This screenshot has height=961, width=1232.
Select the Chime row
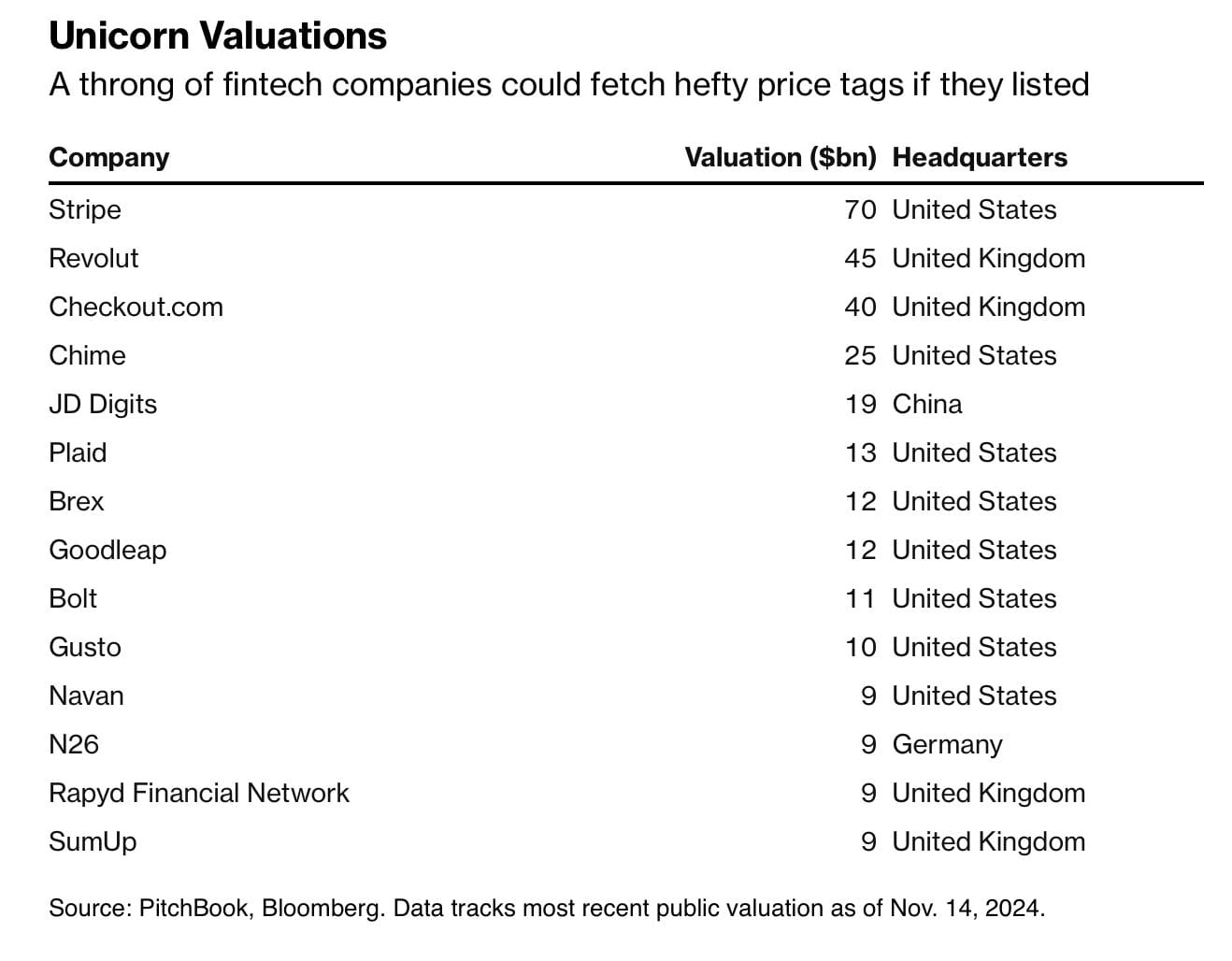coord(625,355)
